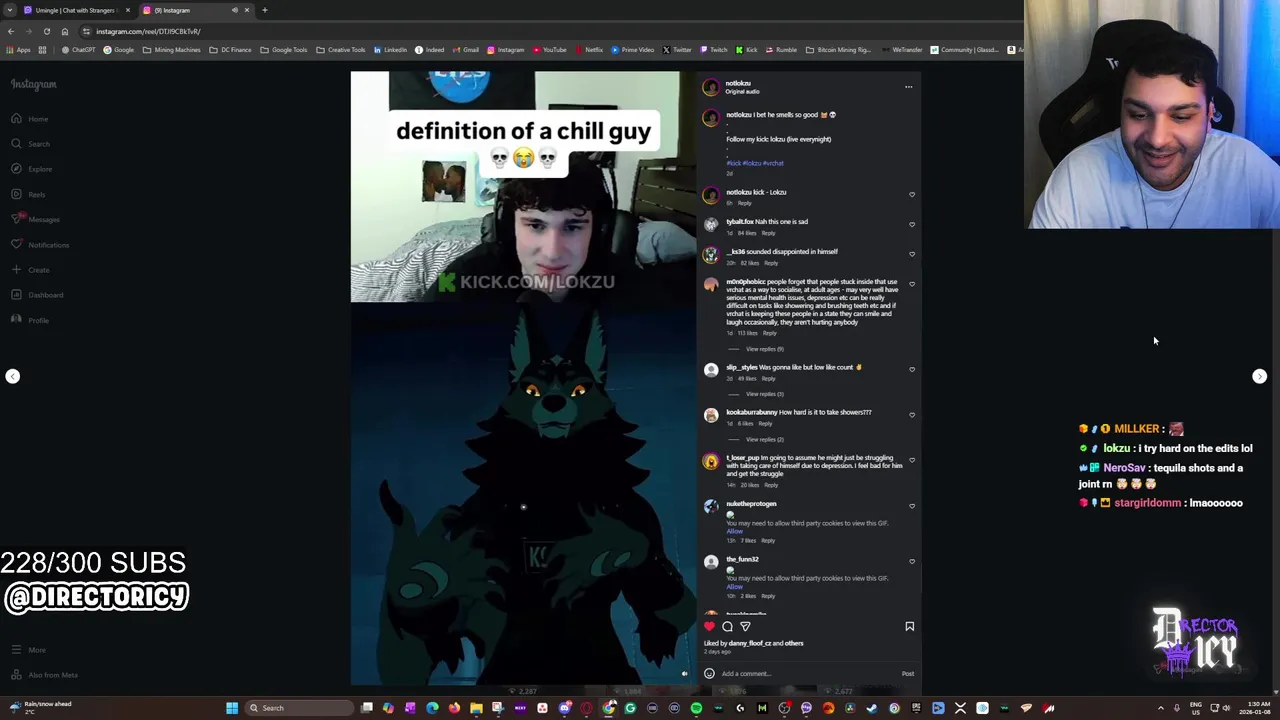Click the Add a comment field
1280x720 pixels.
pyautogui.click(x=808, y=674)
